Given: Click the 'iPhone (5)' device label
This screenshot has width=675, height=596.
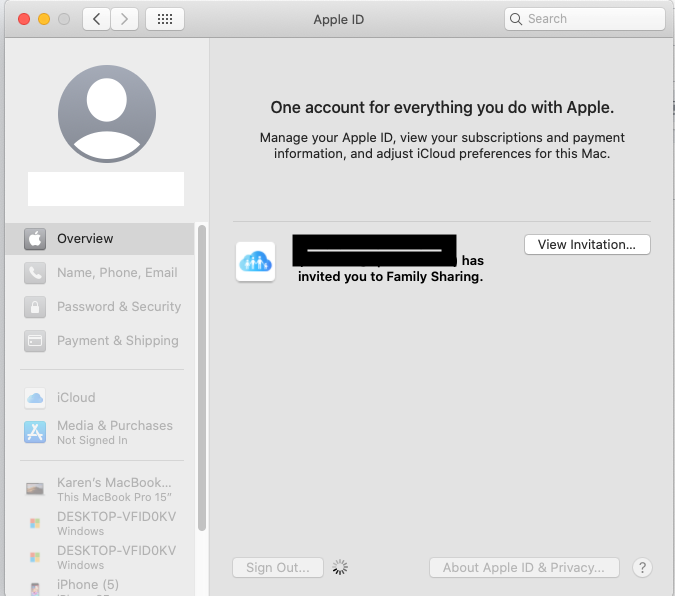Looking at the screenshot, I should (88, 584).
